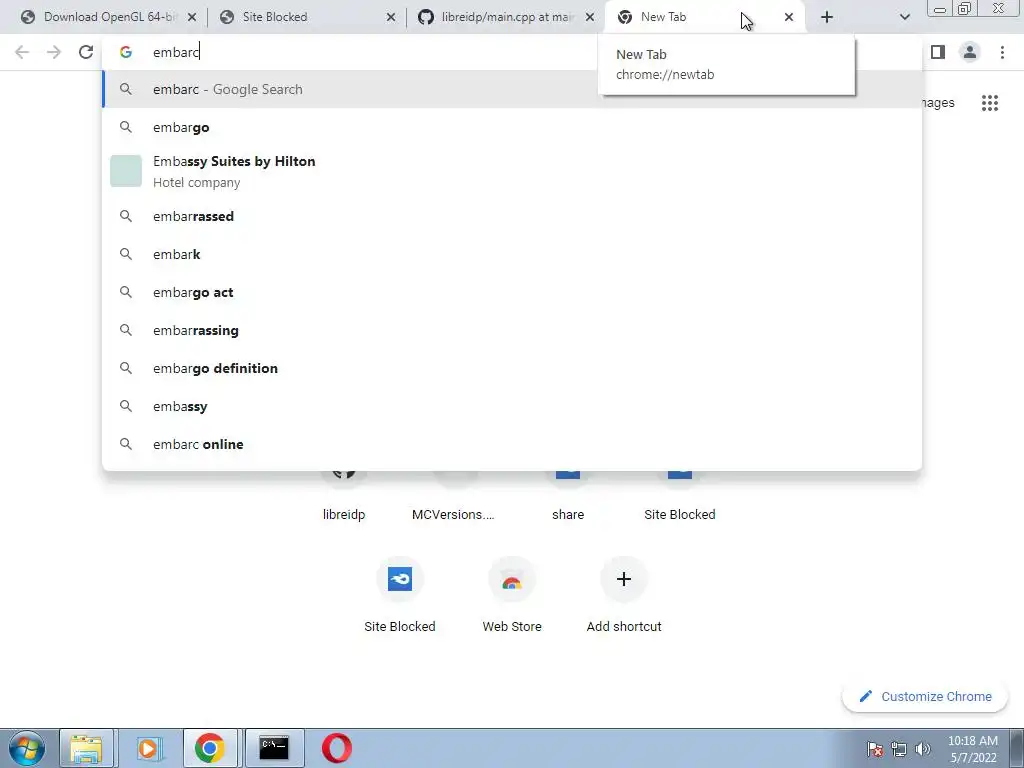The image size is (1024, 768).
Task: Select the New Tab tab
Action: click(x=705, y=17)
